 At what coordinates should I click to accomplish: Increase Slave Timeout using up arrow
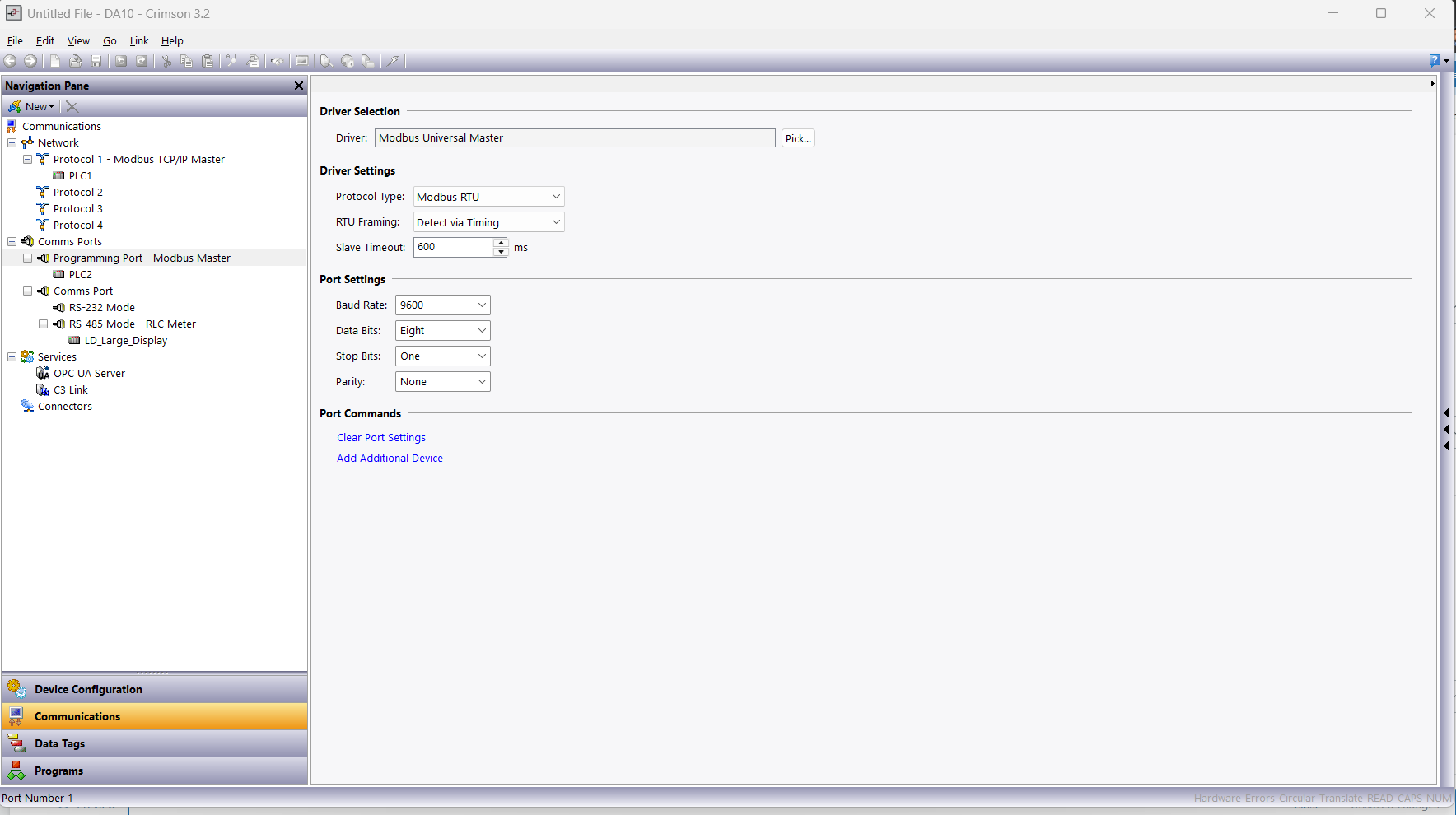501,243
